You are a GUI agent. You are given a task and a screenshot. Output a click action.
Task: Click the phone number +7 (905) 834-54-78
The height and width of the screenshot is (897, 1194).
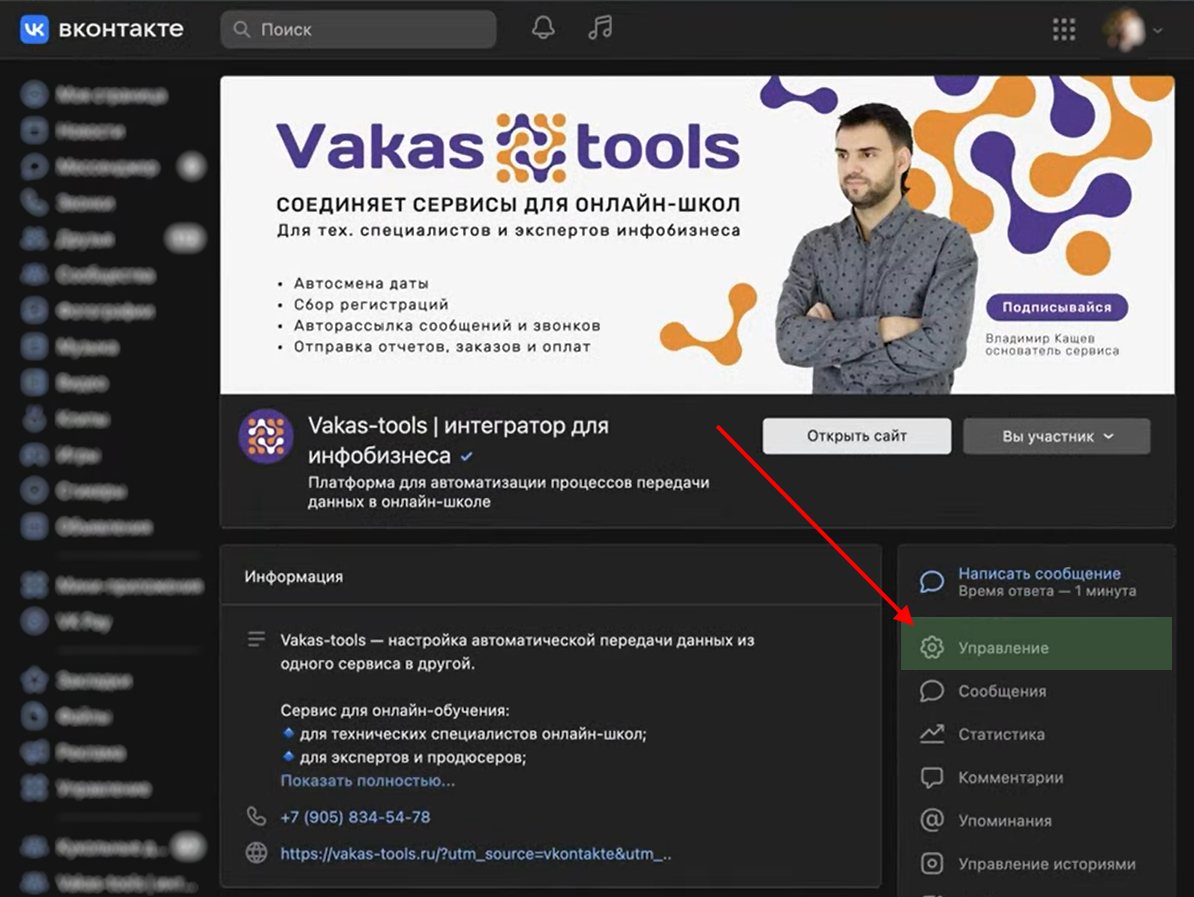click(355, 817)
